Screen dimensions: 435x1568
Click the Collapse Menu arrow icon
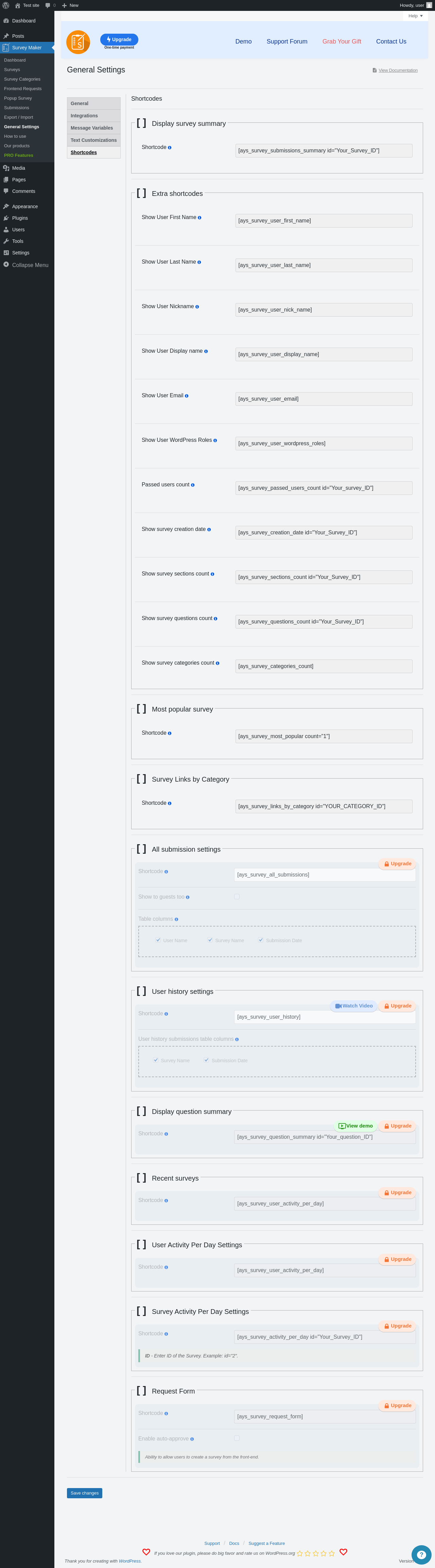click(x=6, y=265)
